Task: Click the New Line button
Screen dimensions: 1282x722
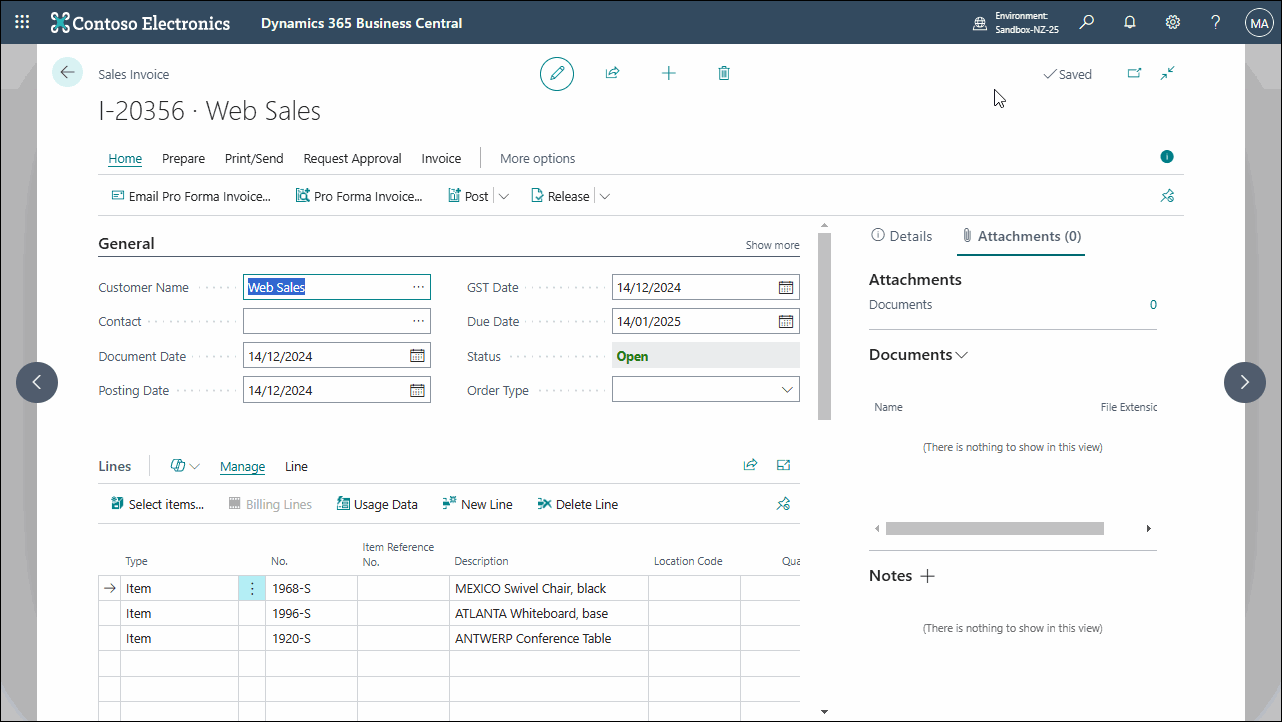Action: pos(477,504)
